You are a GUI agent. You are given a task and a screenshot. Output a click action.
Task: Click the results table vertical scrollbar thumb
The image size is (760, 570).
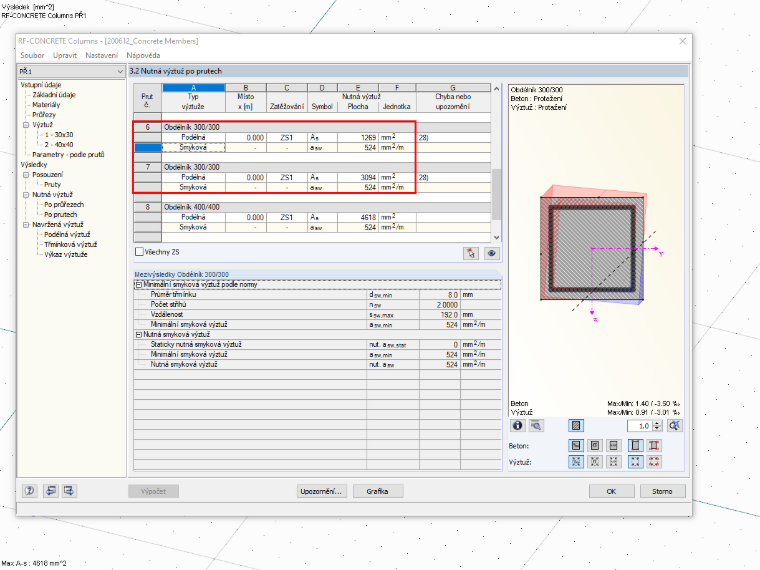[x=496, y=193]
